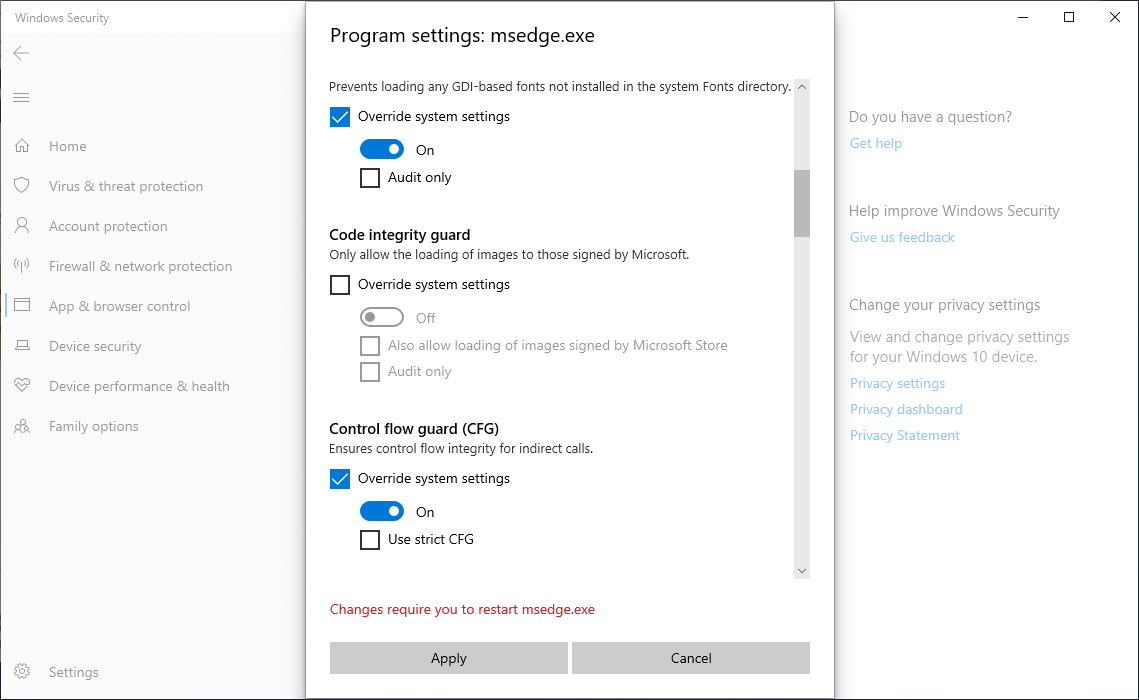Open the Privacy dashboard link
This screenshot has height=700, width=1139.
pos(906,409)
